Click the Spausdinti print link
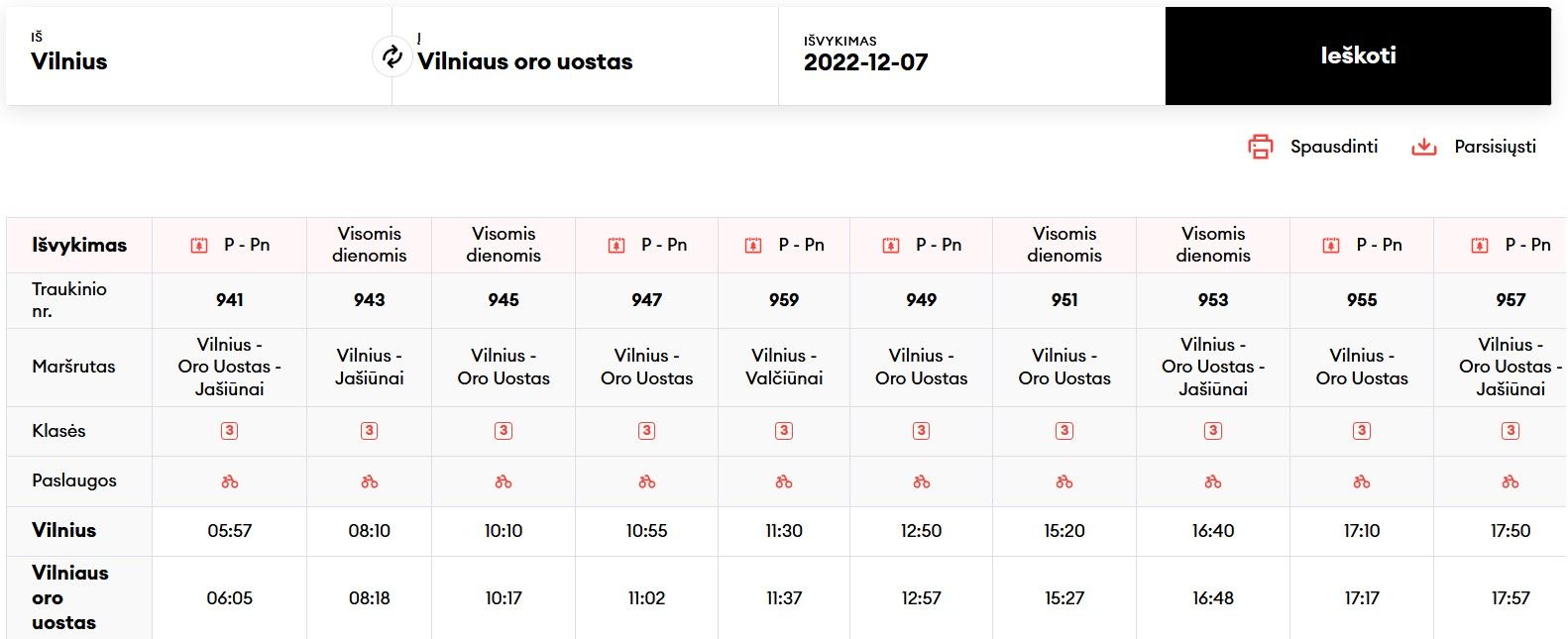Screen dimensions: 1568x639 [1333, 147]
